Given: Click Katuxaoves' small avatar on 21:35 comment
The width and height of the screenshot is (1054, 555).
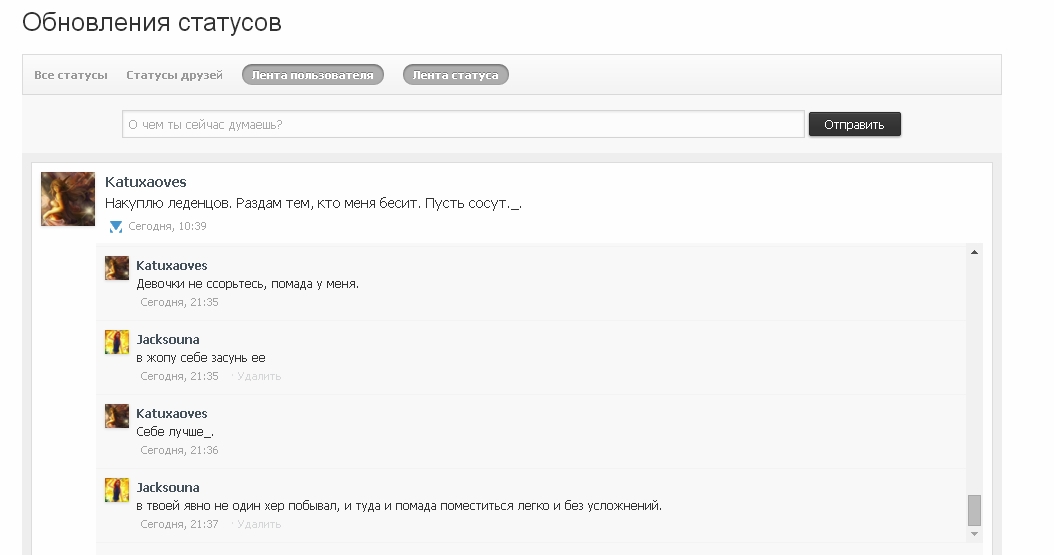Looking at the screenshot, I should point(117,268).
